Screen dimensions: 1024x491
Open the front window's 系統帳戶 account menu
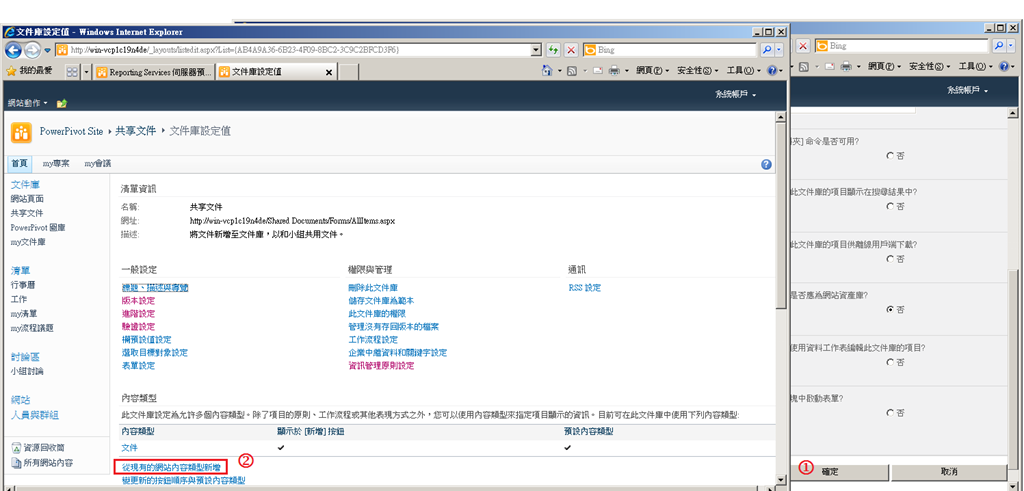(735, 95)
